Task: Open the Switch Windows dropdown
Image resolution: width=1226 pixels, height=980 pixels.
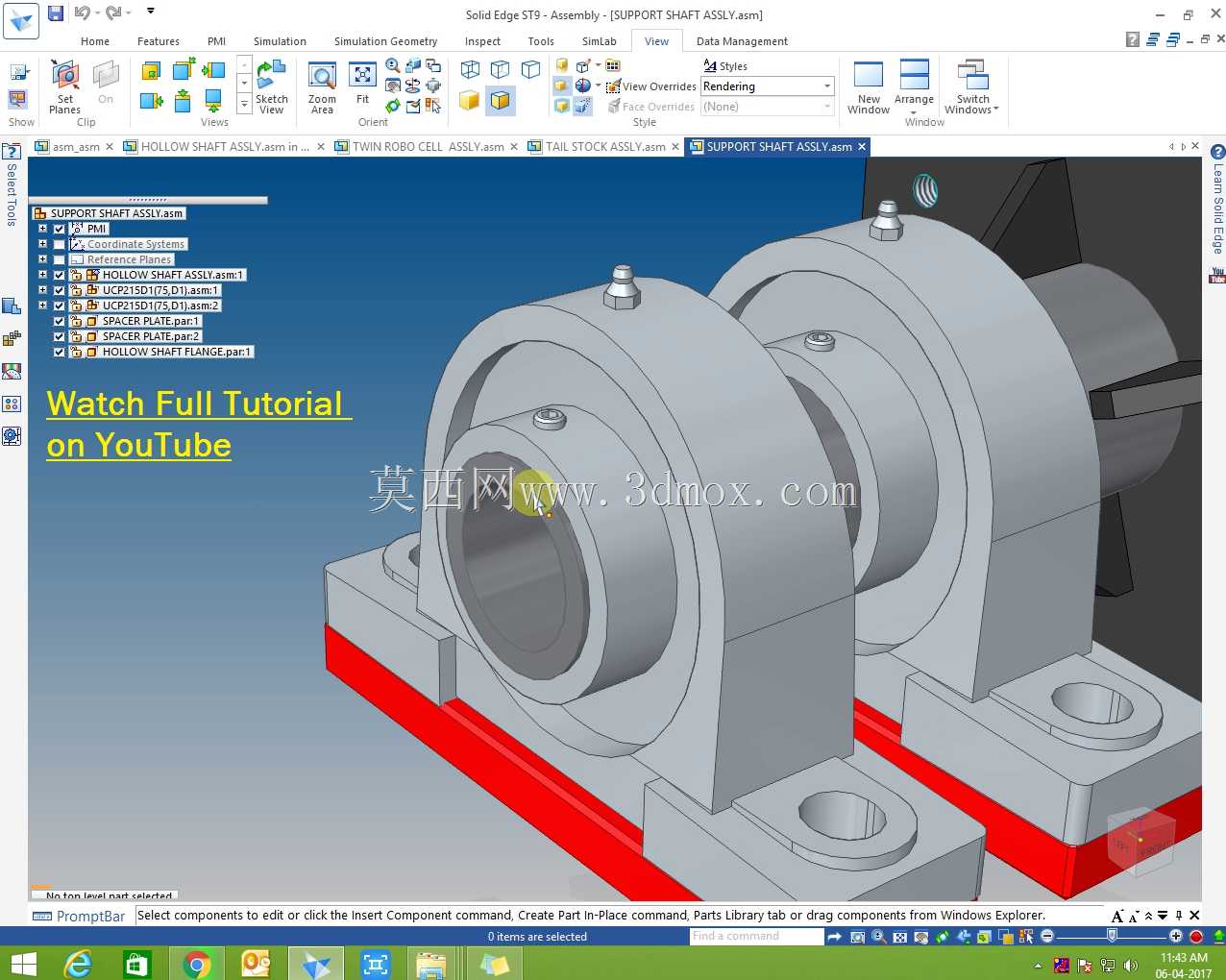Action: tap(971, 86)
